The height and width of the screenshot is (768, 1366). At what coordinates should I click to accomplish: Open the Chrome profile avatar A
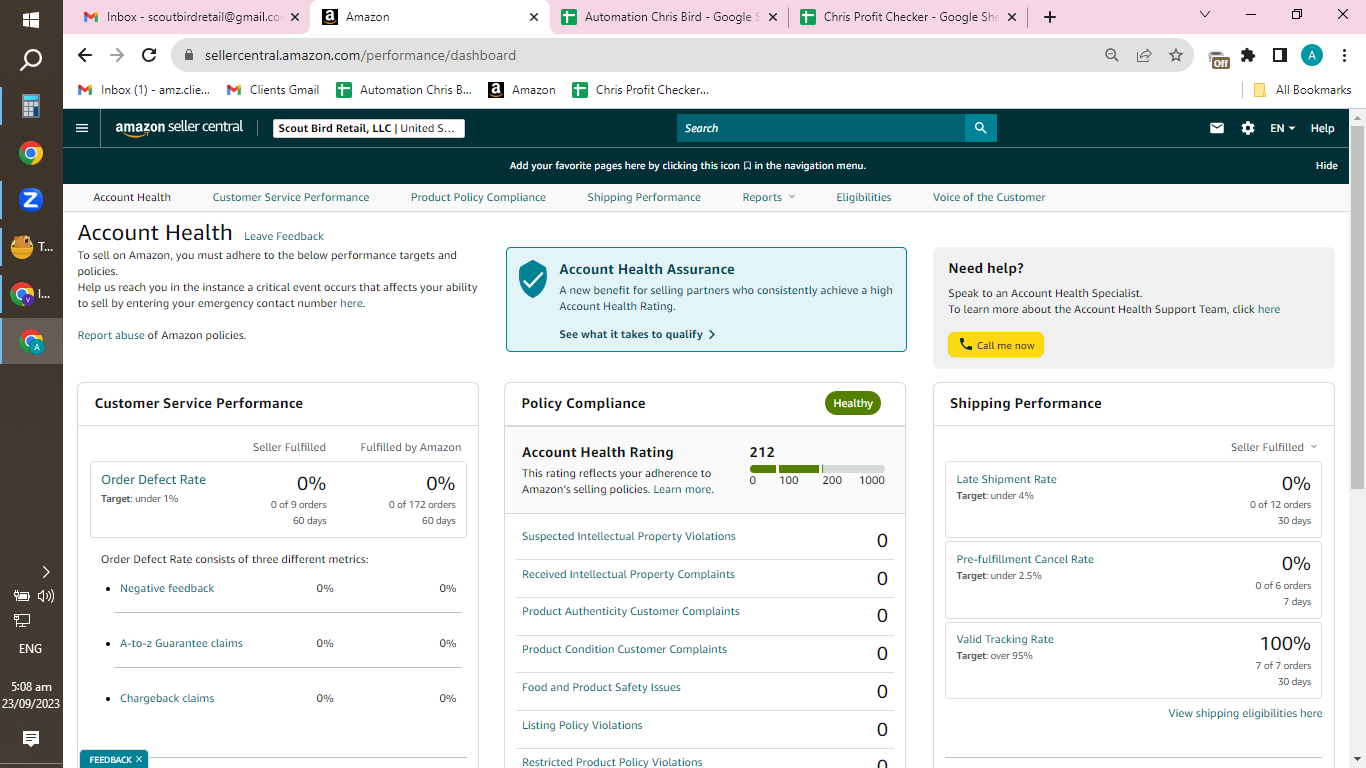pyautogui.click(x=1312, y=55)
